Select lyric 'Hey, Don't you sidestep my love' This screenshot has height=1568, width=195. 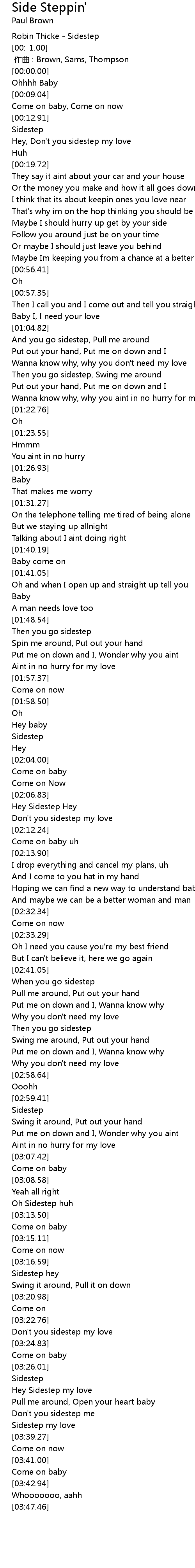pyautogui.click(x=71, y=141)
